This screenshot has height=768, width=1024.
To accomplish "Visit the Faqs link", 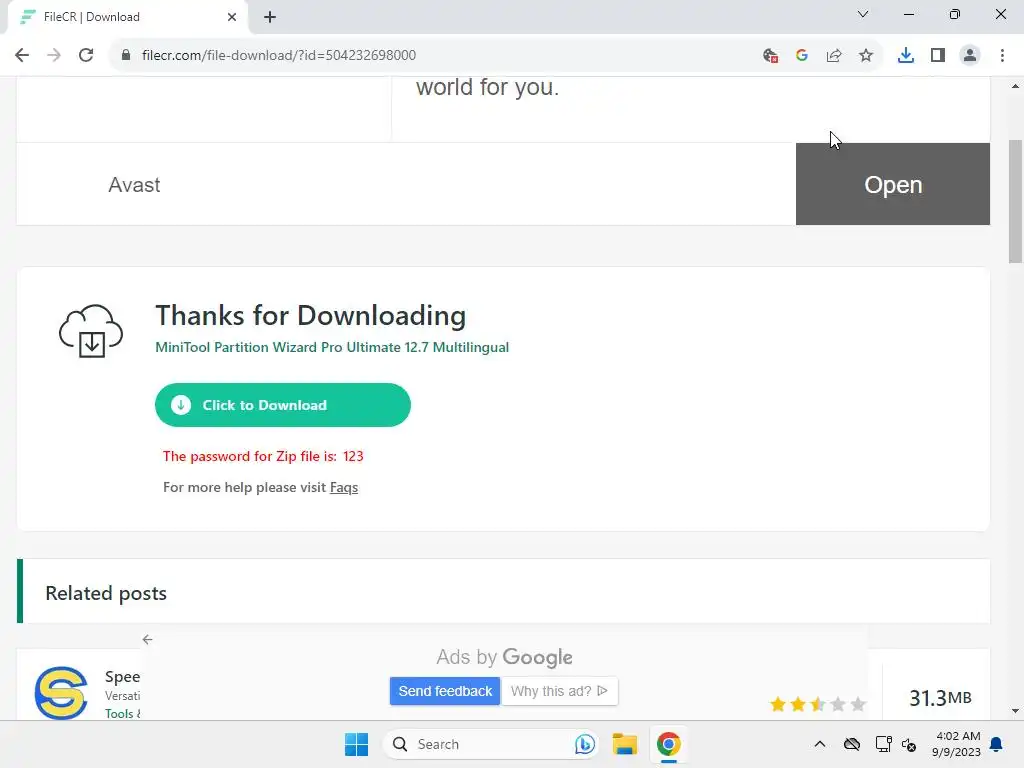I will [x=344, y=487].
